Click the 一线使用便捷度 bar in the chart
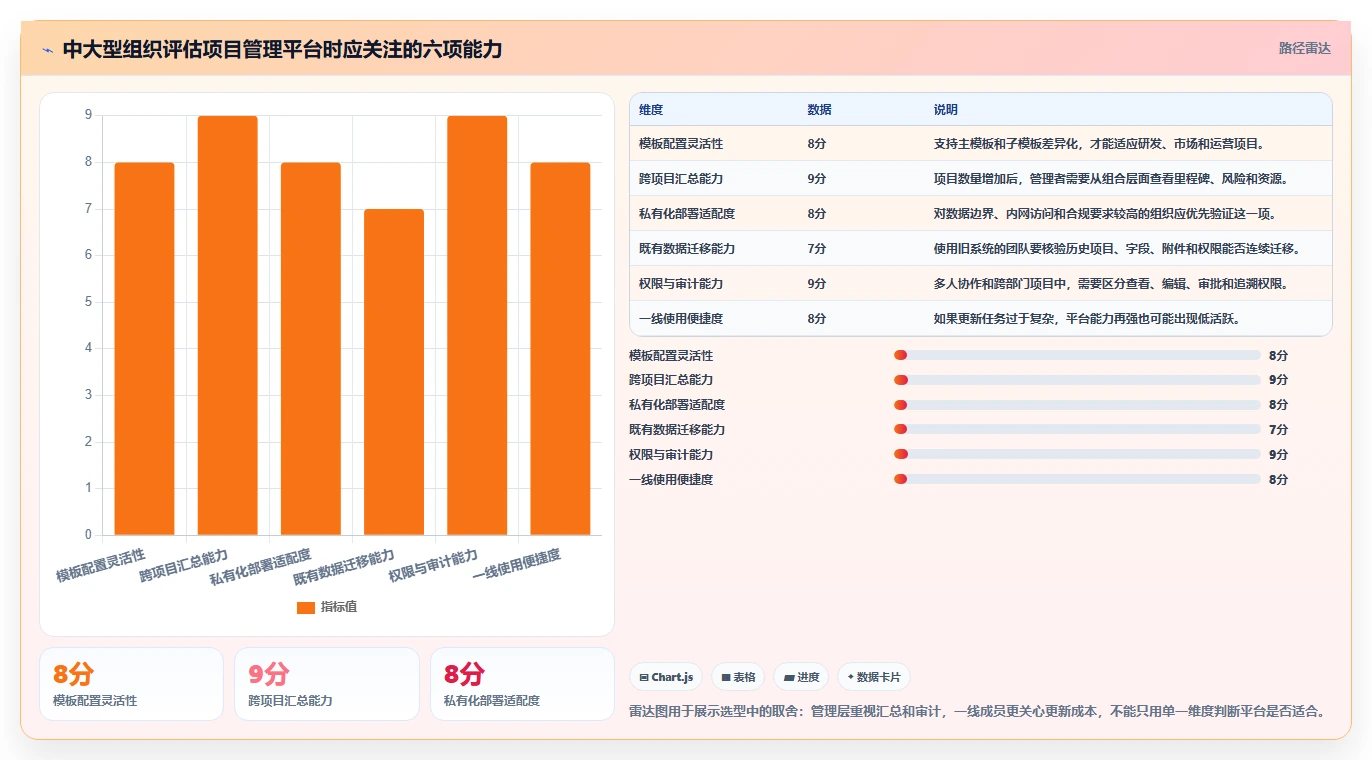1372x760 pixels. [x=560, y=348]
